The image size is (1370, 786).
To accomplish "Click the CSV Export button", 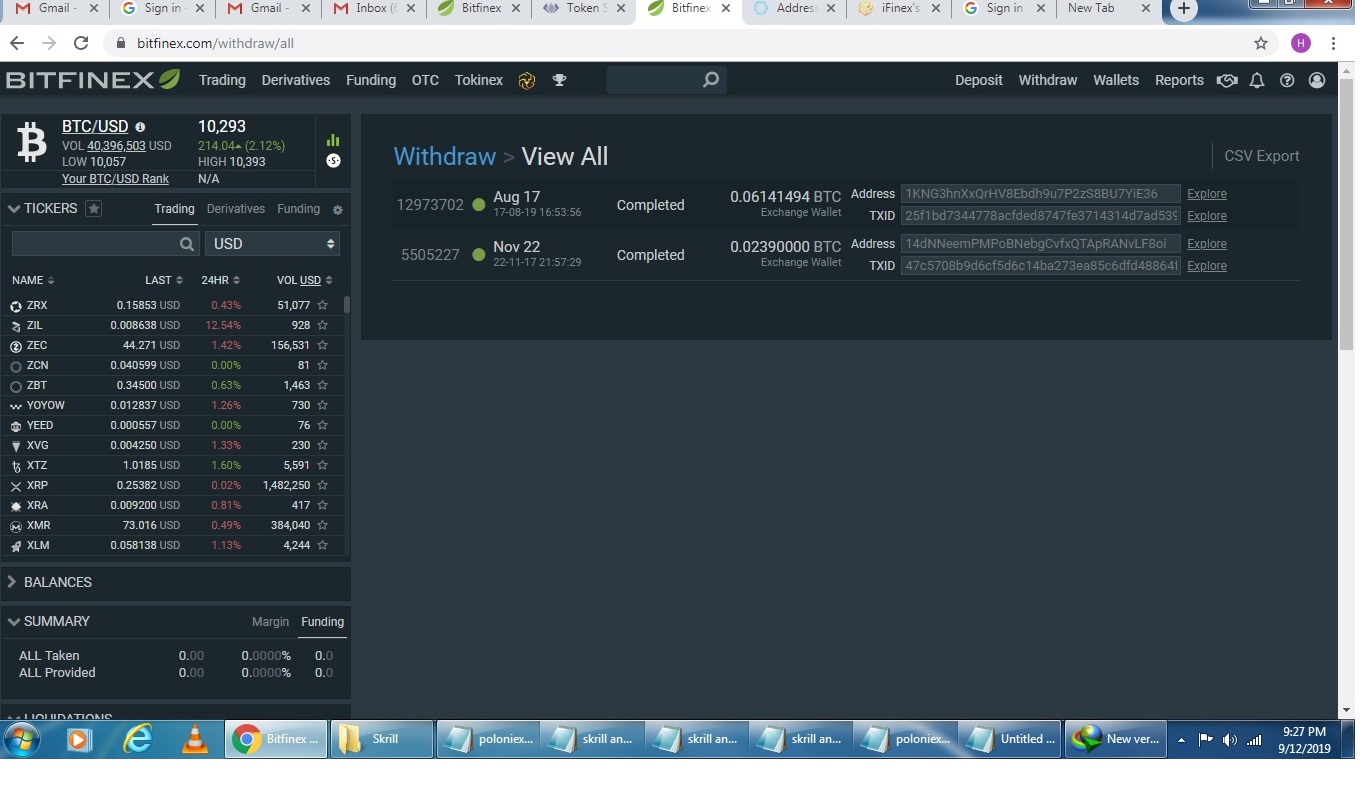I will (1262, 156).
